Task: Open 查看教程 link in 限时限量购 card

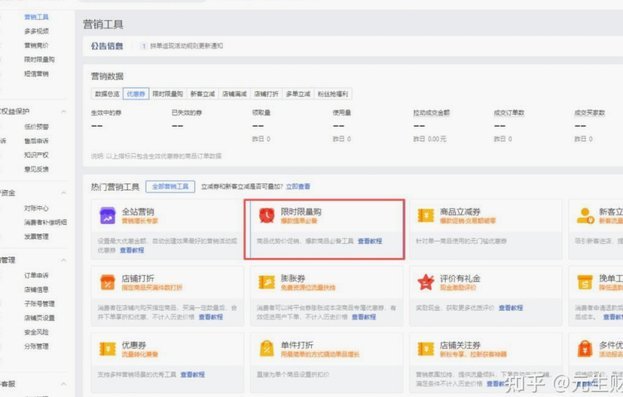Action: coord(370,241)
